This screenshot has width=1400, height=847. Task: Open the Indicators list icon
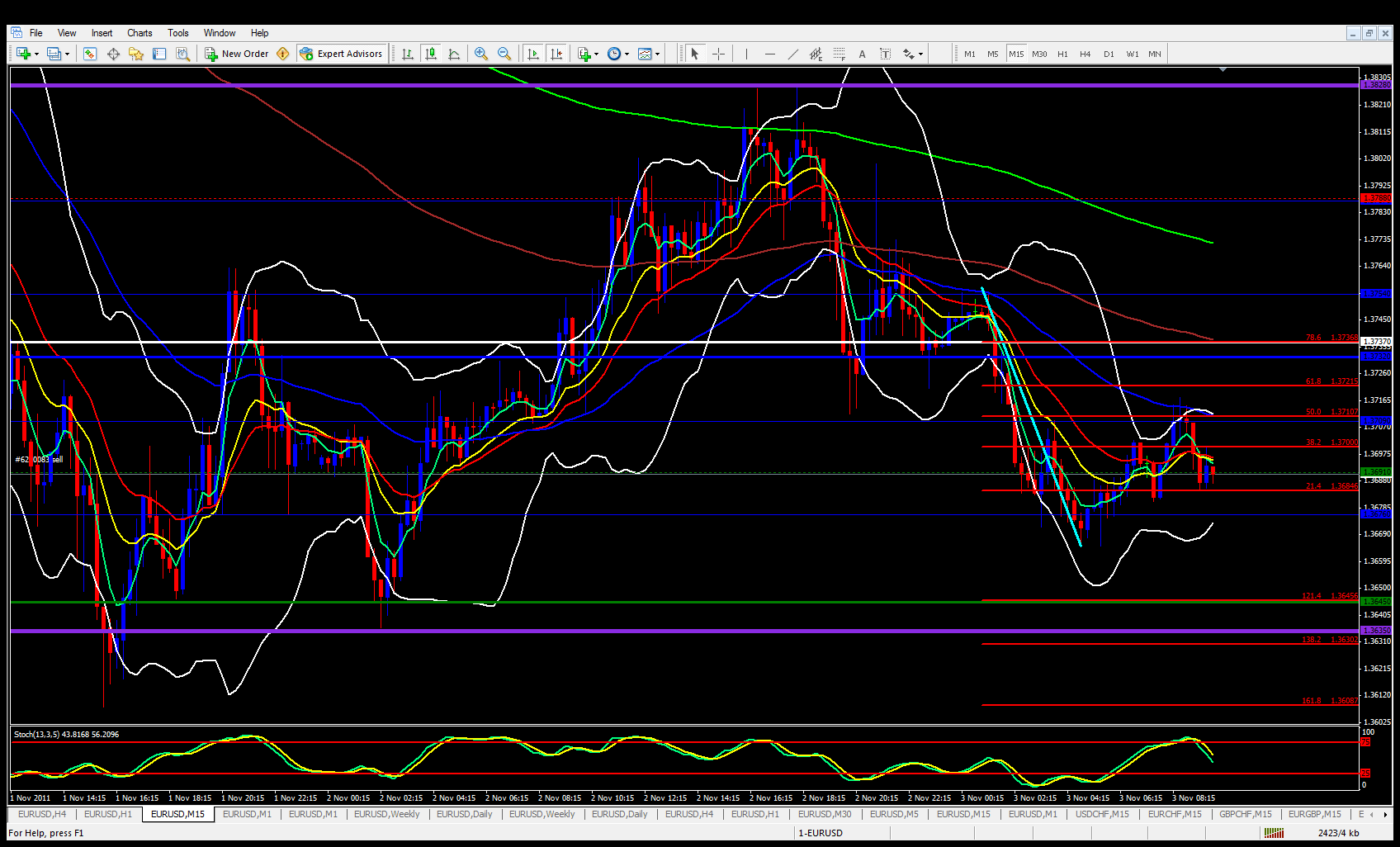(x=584, y=54)
